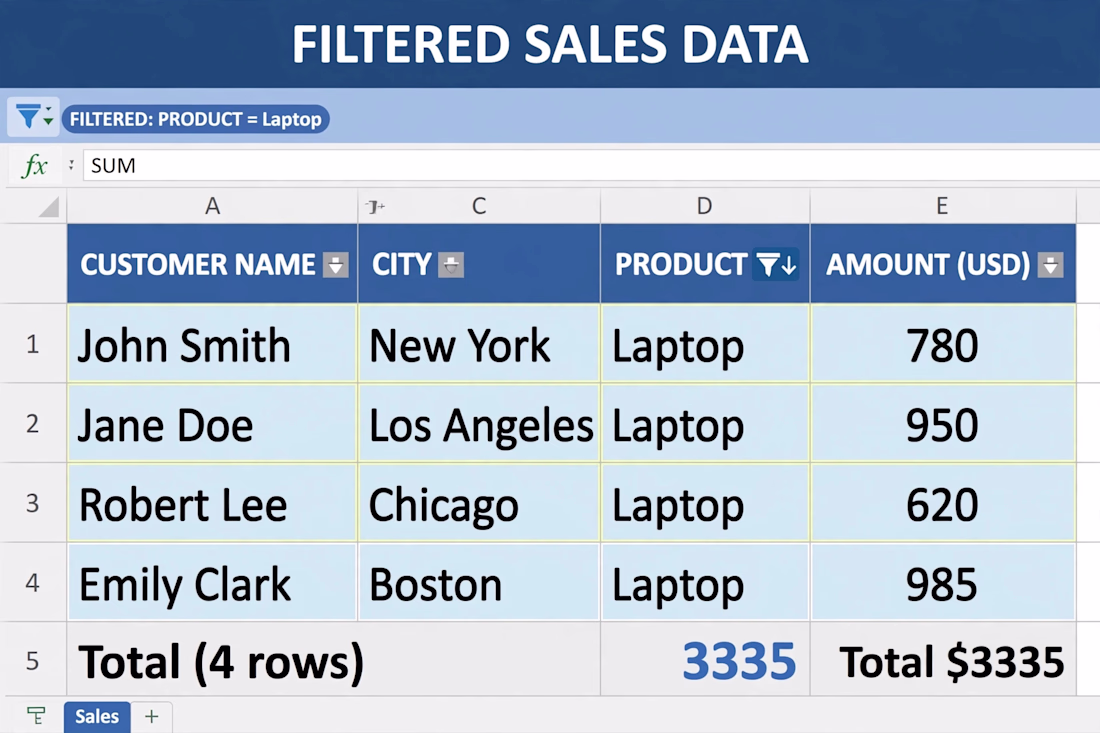Add a new sheet with plus icon
The height and width of the screenshot is (733, 1100).
tap(152, 716)
